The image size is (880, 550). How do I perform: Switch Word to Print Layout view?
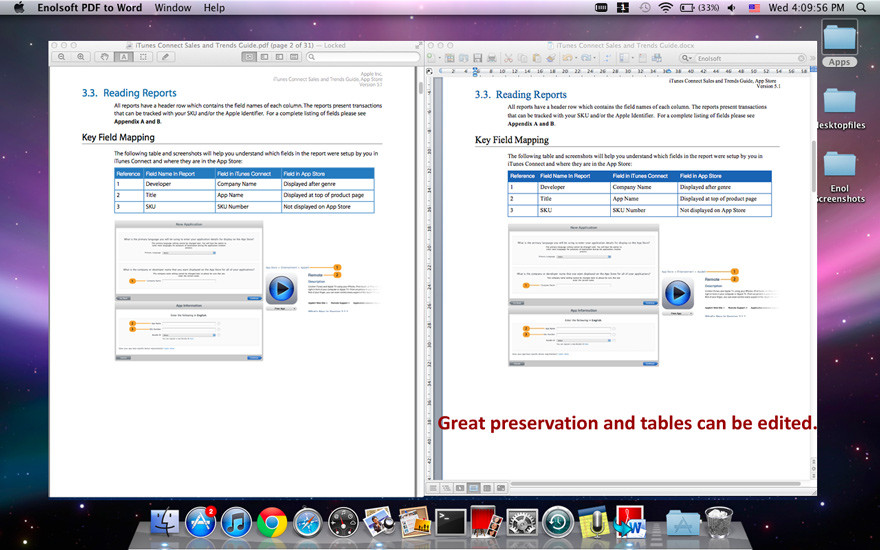point(474,488)
